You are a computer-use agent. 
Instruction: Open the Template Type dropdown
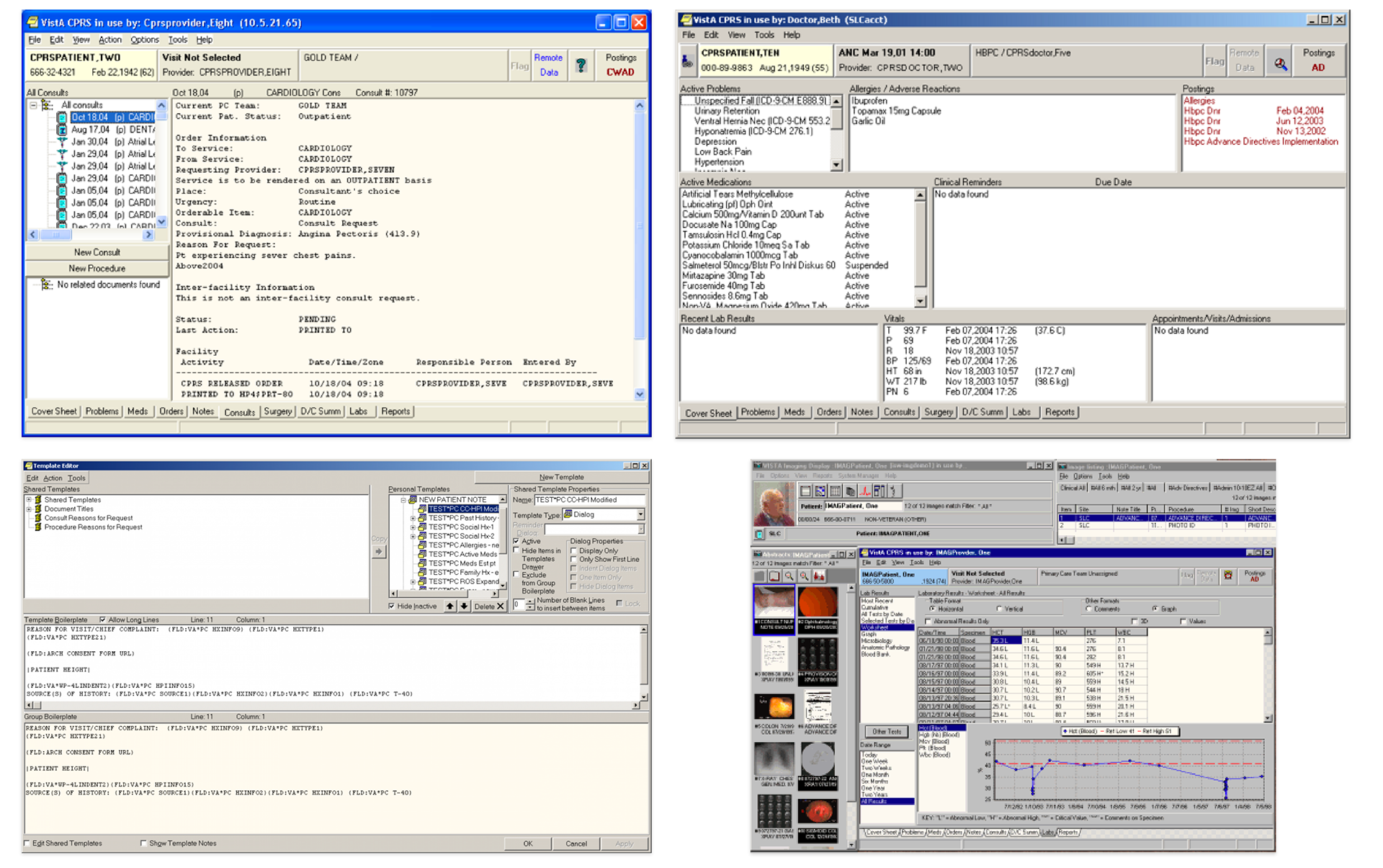tap(640, 515)
